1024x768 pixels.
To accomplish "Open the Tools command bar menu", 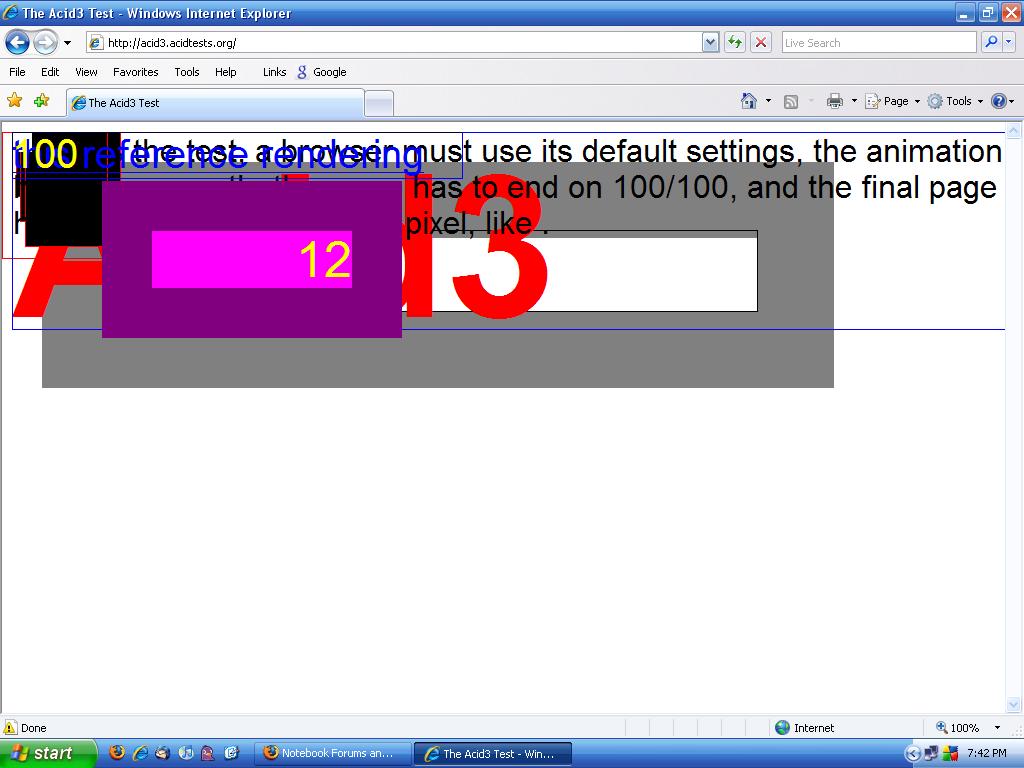I will pyautogui.click(x=955, y=101).
